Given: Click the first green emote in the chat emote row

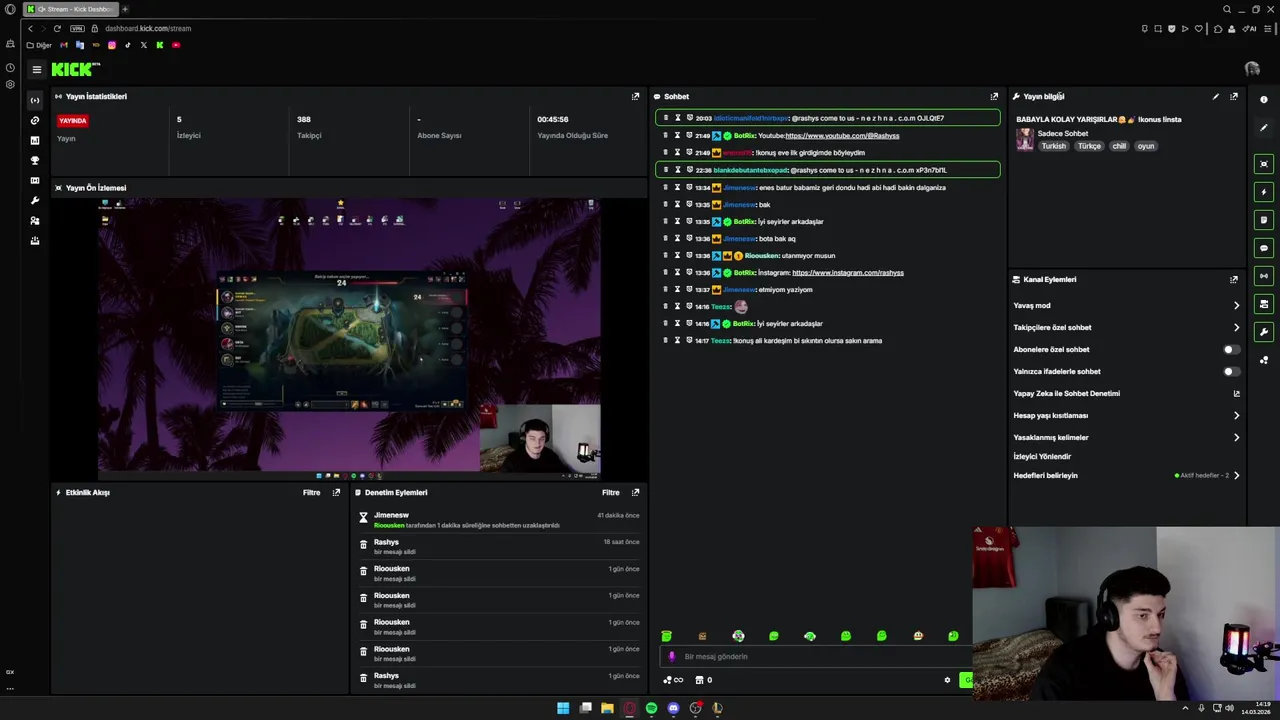Looking at the screenshot, I should [667, 636].
